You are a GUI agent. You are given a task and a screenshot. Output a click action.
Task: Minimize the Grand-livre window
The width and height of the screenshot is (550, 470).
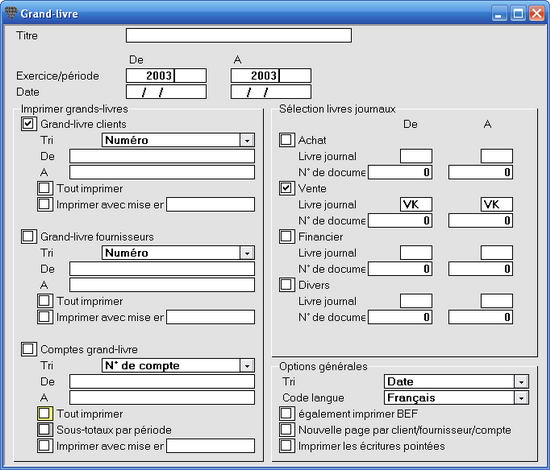(x=499, y=14)
